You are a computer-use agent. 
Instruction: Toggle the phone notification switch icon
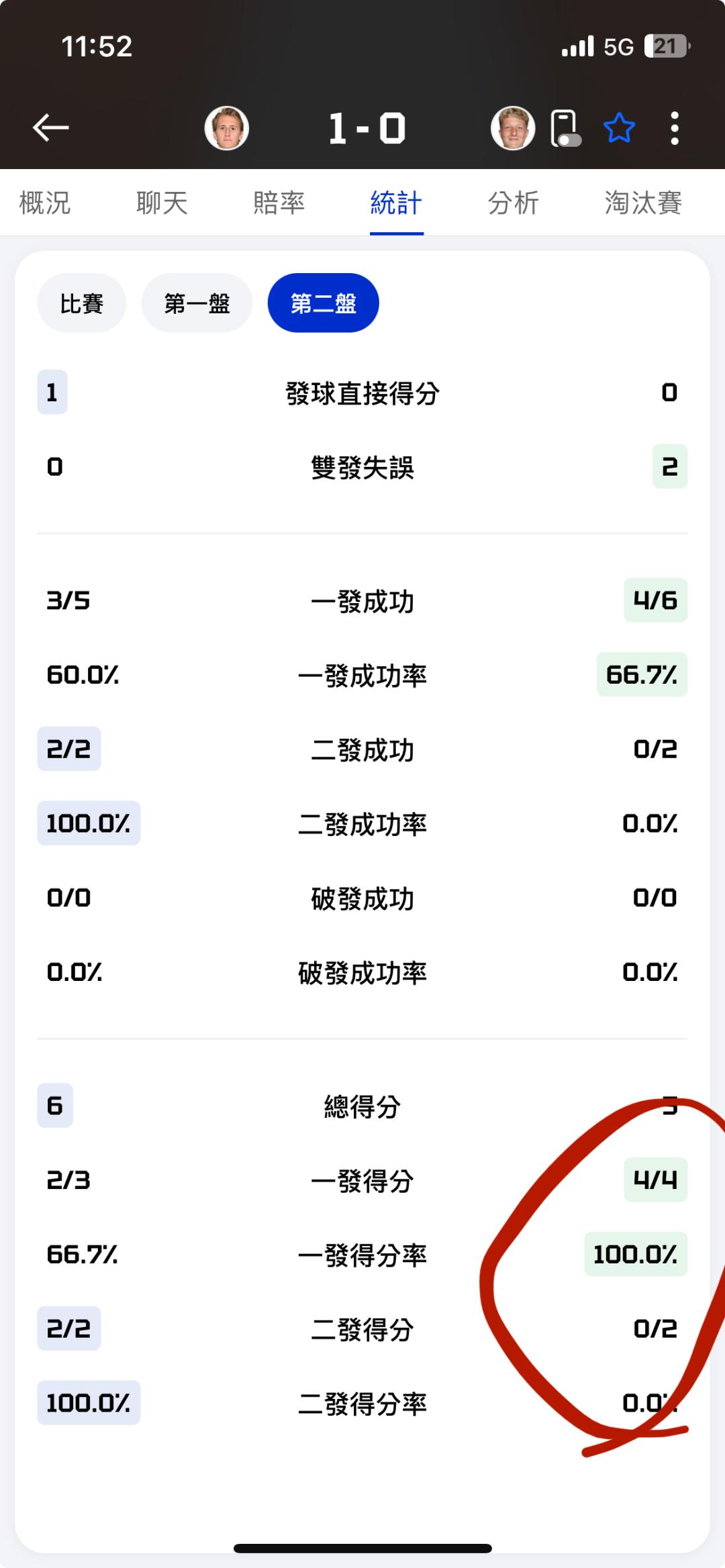click(565, 127)
